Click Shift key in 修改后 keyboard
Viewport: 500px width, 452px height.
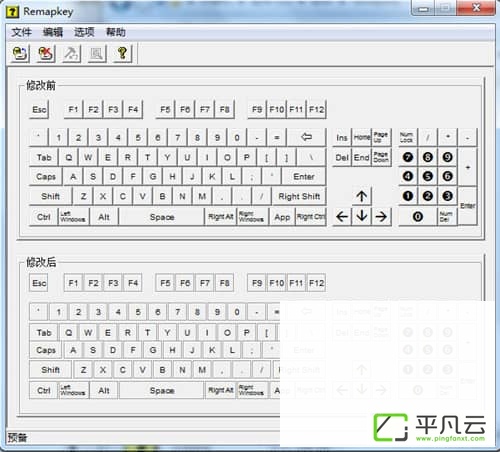[50, 369]
